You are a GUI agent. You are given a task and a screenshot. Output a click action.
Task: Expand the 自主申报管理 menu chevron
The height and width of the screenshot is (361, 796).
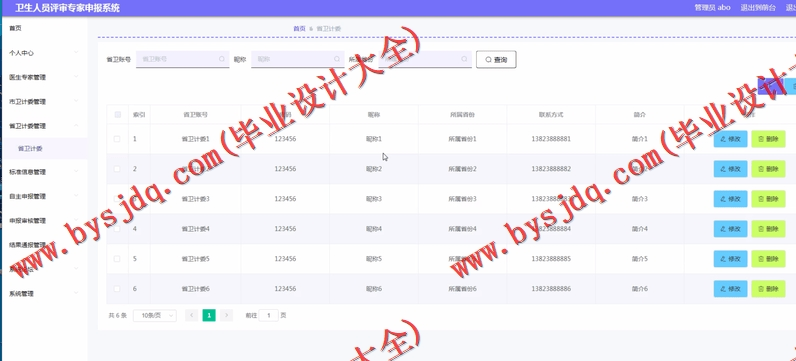click(x=76, y=196)
